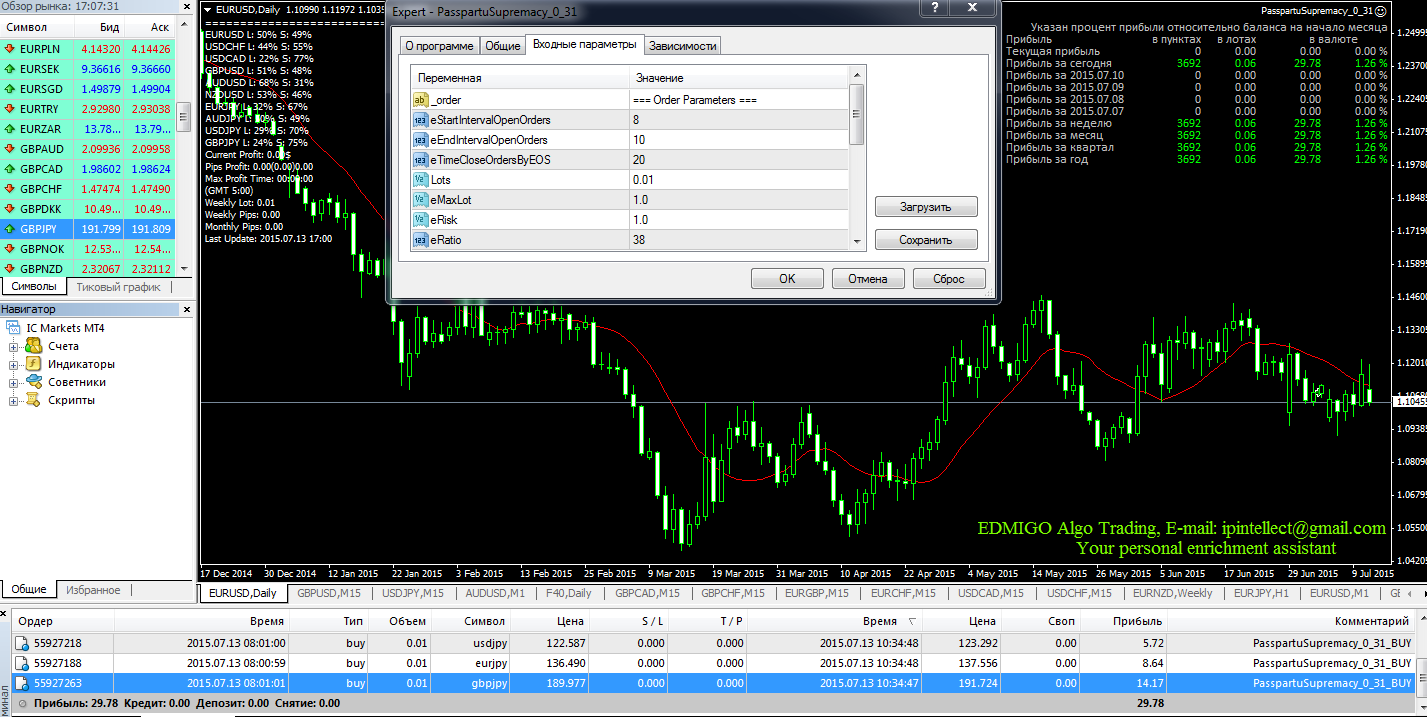The width and height of the screenshot is (1427, 717).
Task: Switch to the Общие tab in Expert dialog
Action: click(502, 46)
